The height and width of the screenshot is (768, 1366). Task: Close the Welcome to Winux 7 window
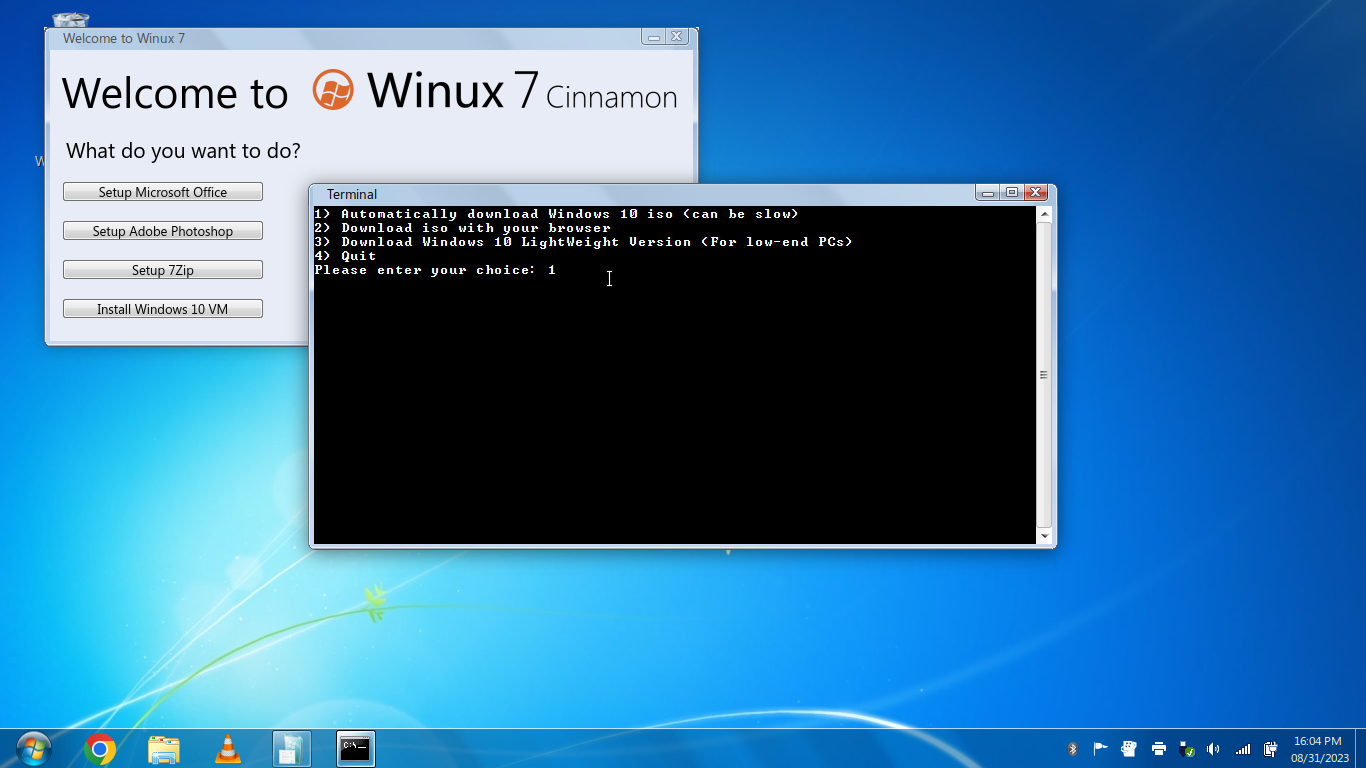point(677,37)
